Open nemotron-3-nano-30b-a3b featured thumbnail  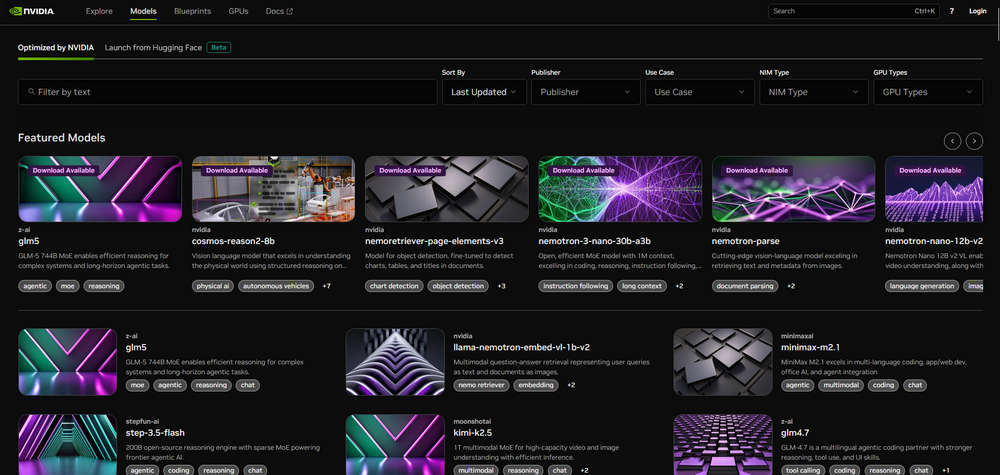(620, 189)
